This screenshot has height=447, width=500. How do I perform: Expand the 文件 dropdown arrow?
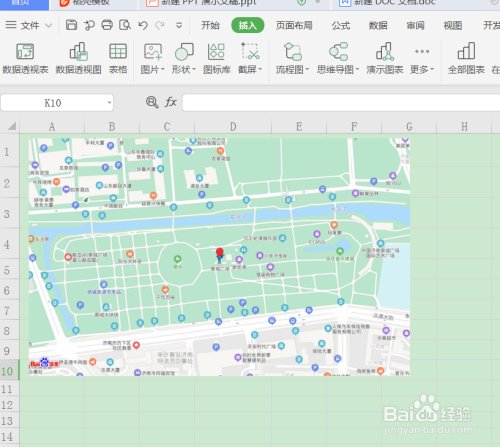click(x=49, y=25)
